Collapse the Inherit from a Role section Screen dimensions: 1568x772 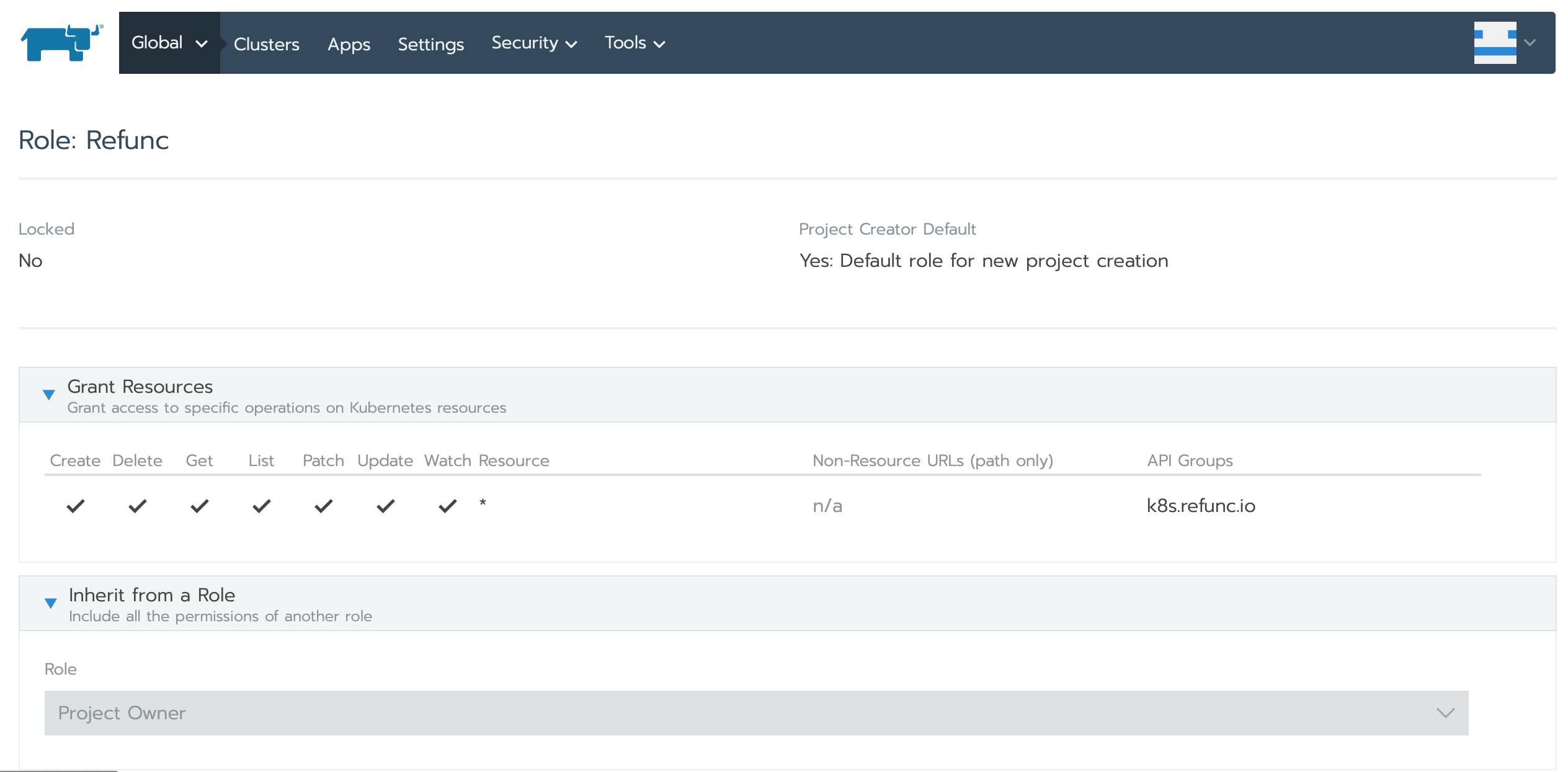(x=51, y=603)
